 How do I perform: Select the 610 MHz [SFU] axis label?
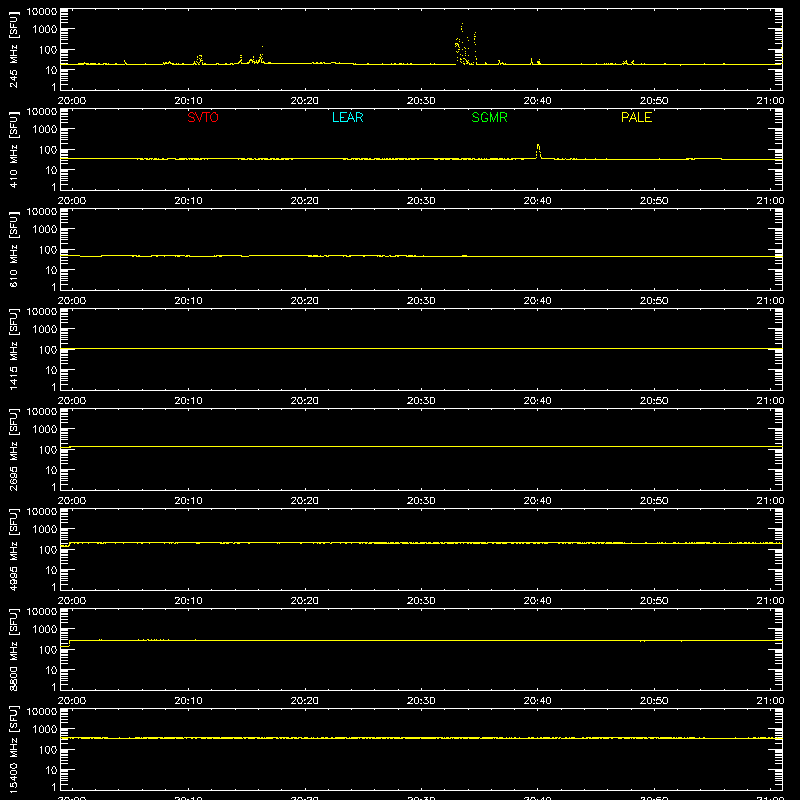pos(13,249)
